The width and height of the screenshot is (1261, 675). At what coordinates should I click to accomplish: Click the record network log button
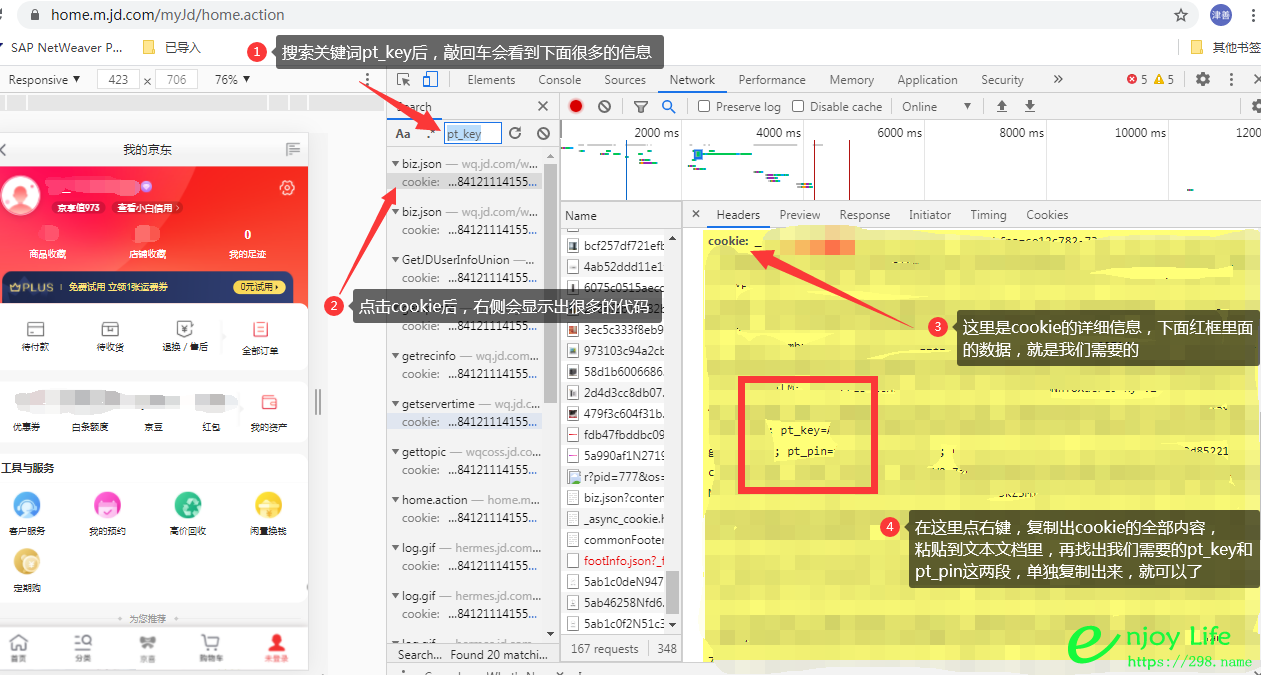pyautogui.click(x=576, y=106)
